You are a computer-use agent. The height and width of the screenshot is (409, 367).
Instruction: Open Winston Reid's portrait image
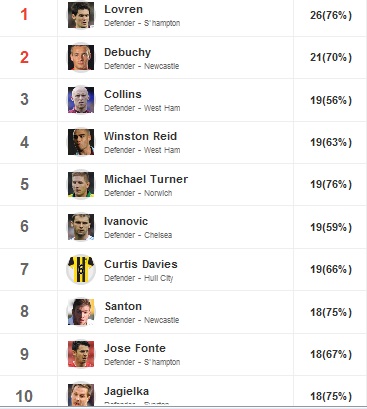[81, 142]
